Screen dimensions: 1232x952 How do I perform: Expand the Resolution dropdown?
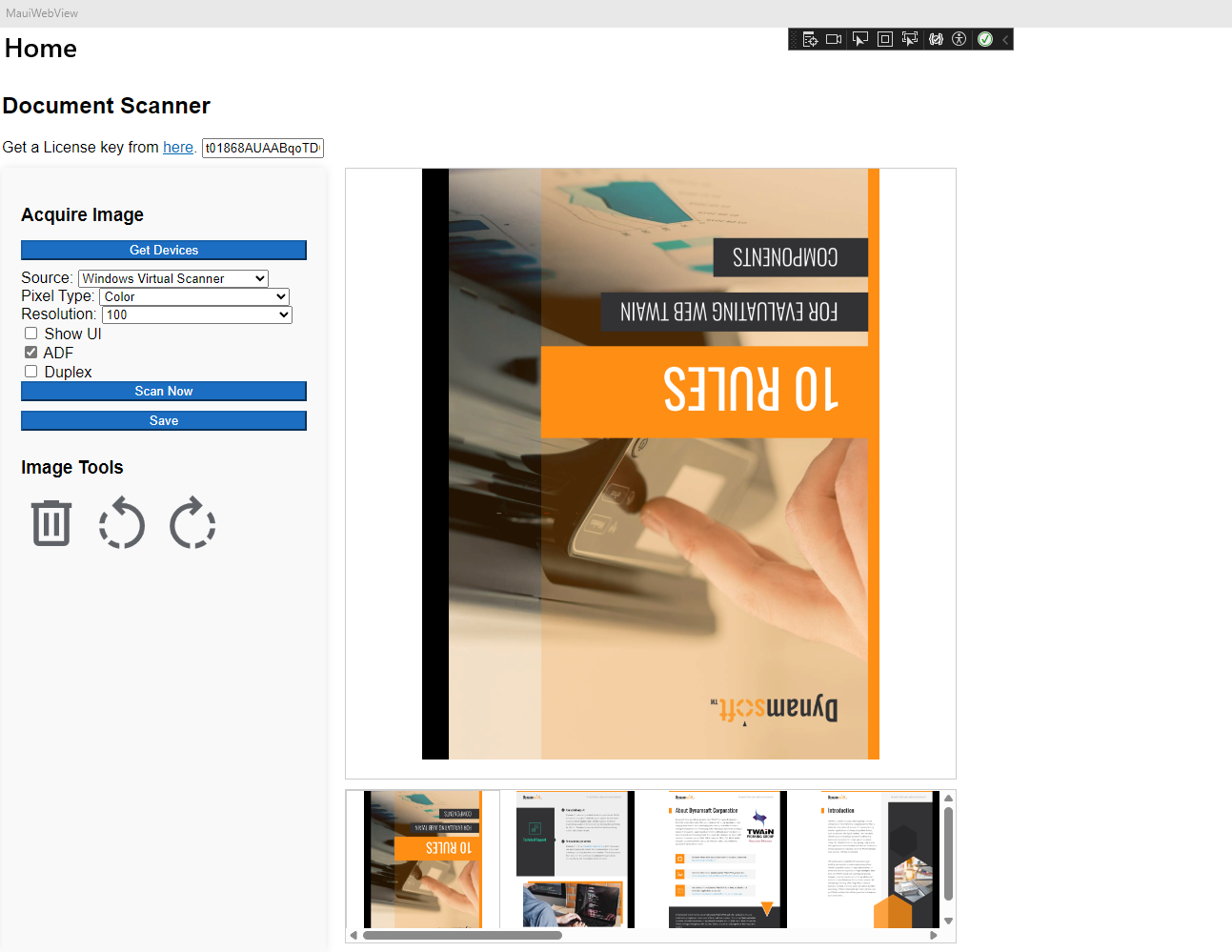[196, 314]
